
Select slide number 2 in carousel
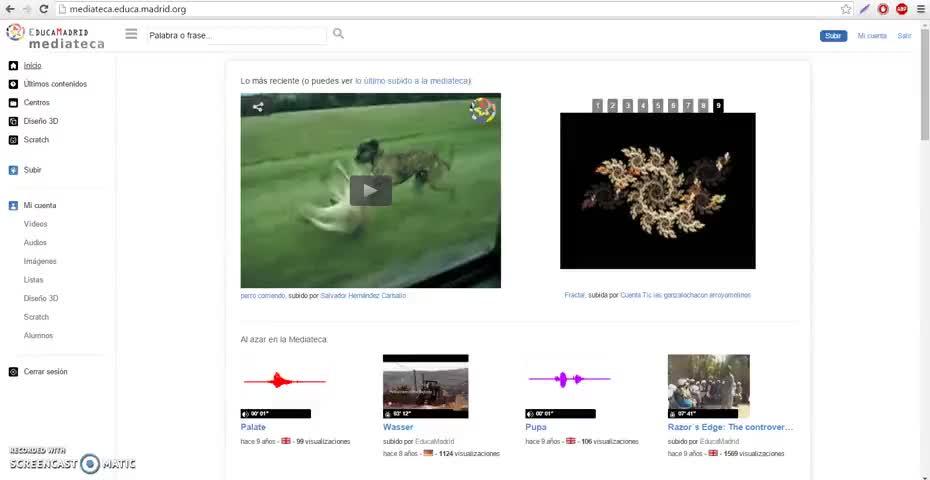(x=613, y=106)
